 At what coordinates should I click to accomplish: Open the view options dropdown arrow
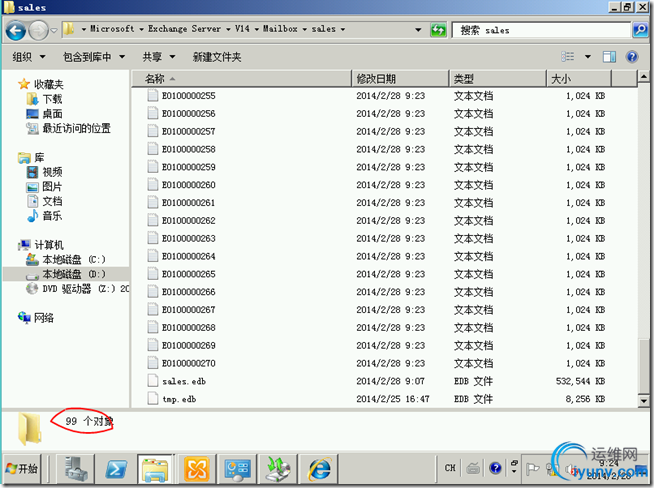coord(588,56)
